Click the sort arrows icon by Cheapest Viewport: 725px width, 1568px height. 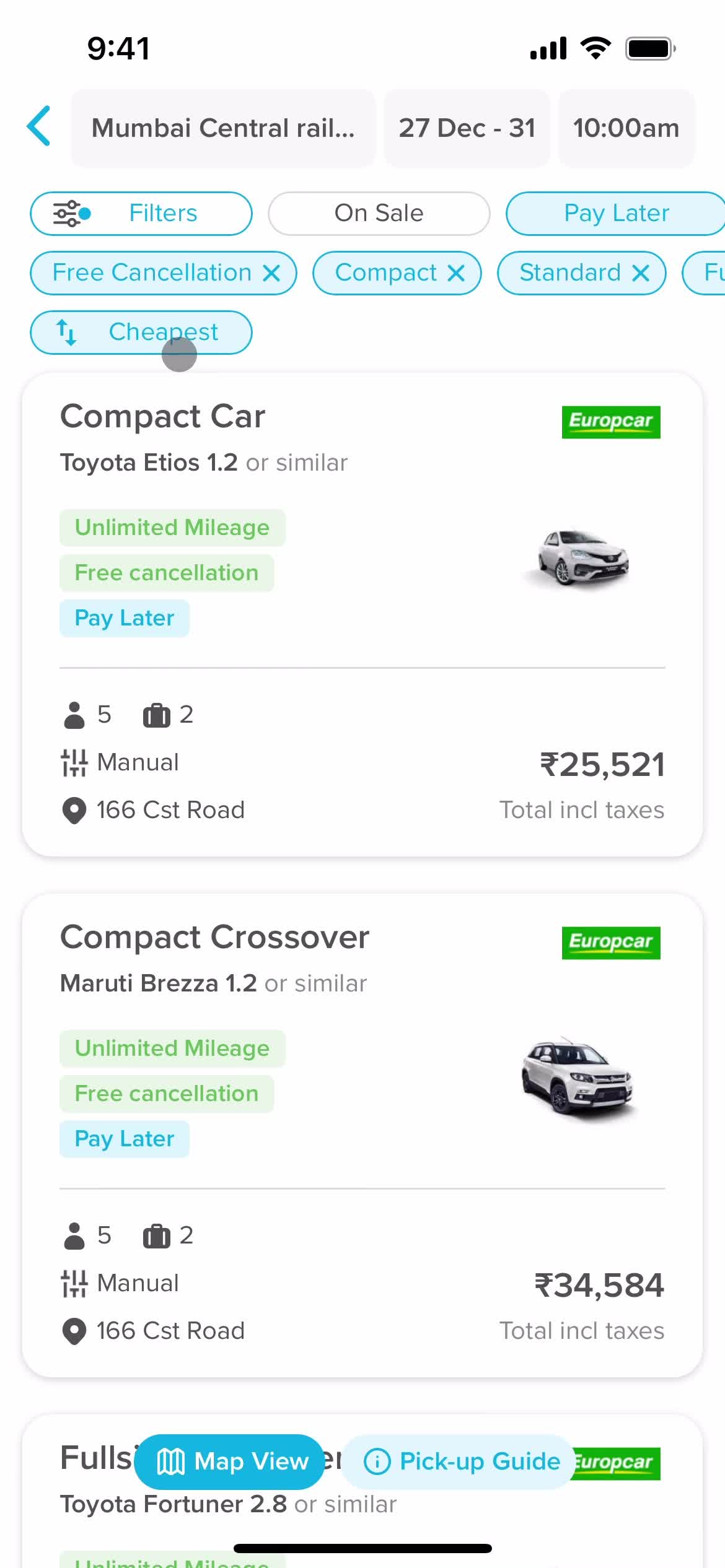[x=66, y=333]
